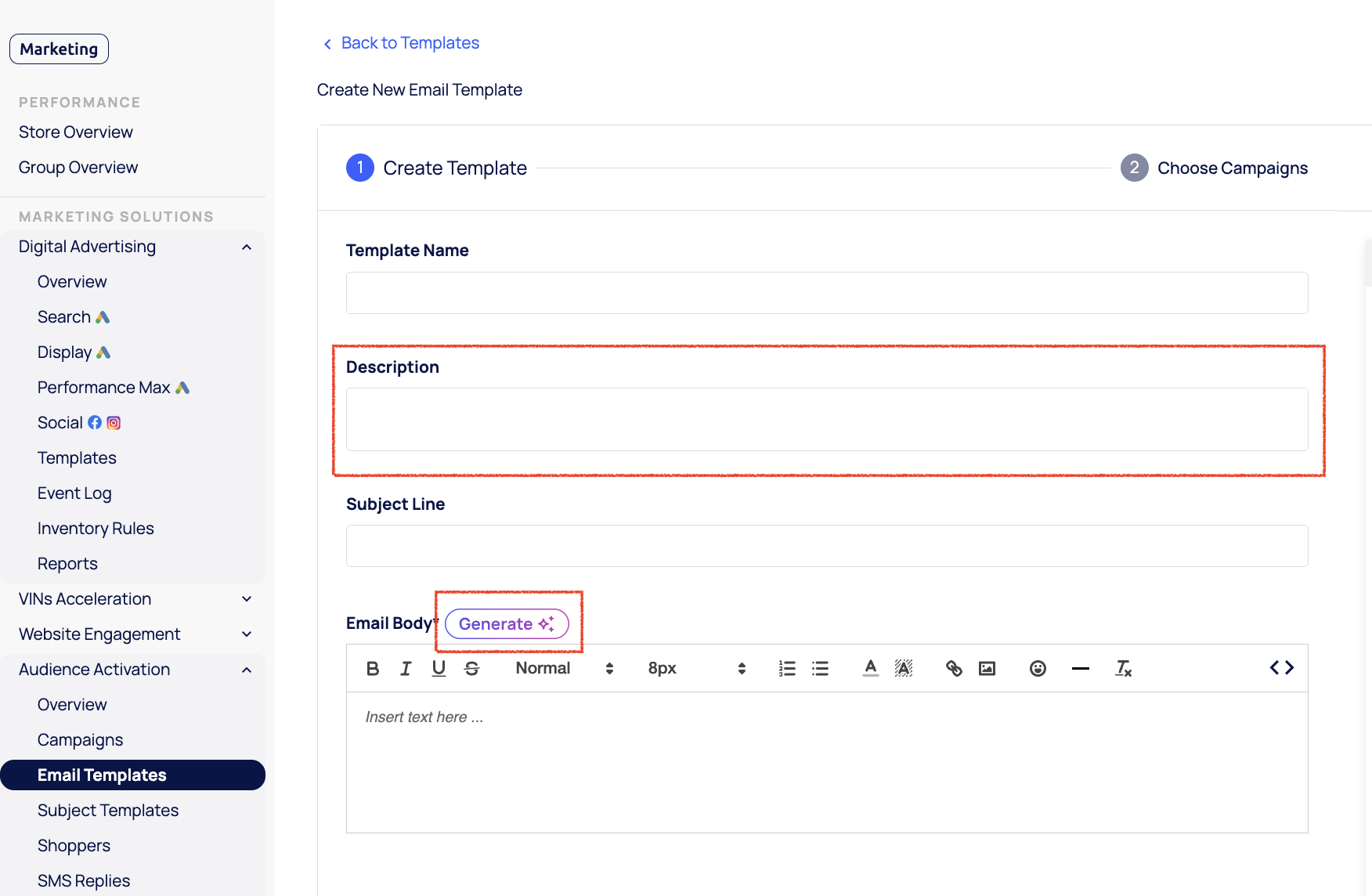Viewport: 1372px width, 896px height.
Task: Click into the Template Name field
Action: click(827, 293)
